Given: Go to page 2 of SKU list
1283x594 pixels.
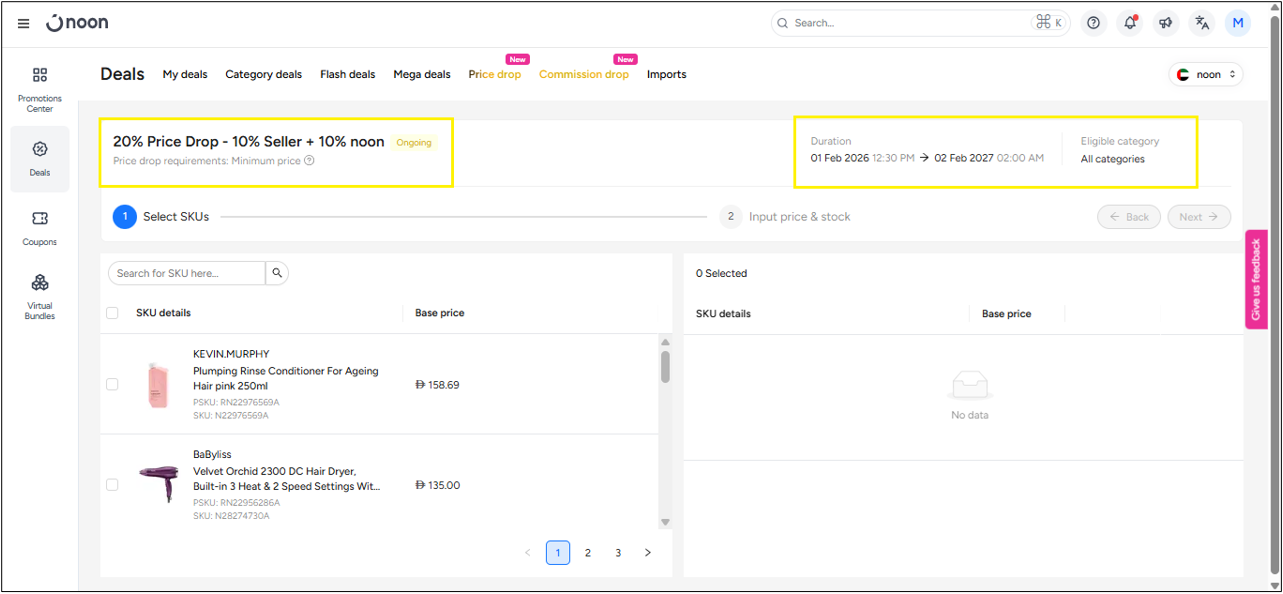Looking at the screenshot, I should 588,553.
